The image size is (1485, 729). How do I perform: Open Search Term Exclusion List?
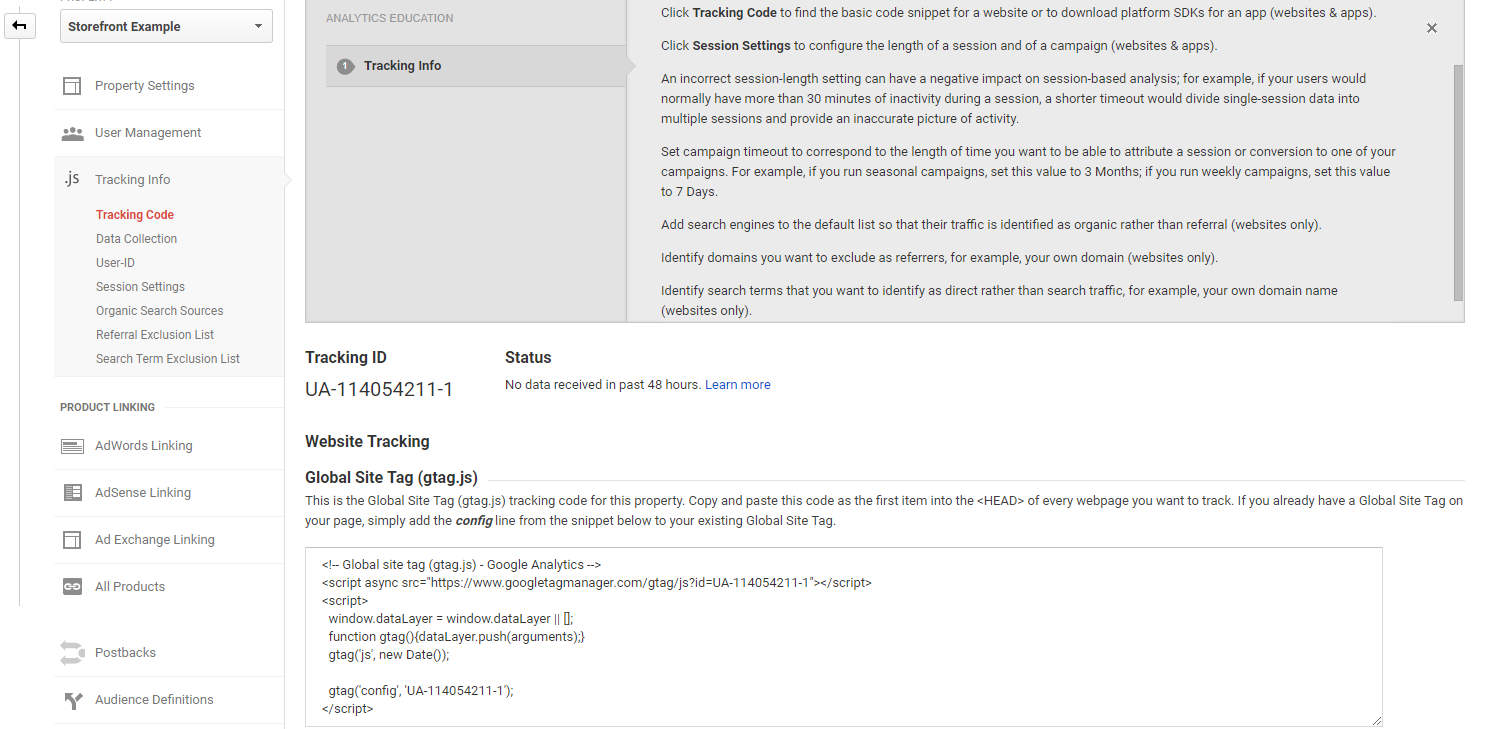[168, 359]
